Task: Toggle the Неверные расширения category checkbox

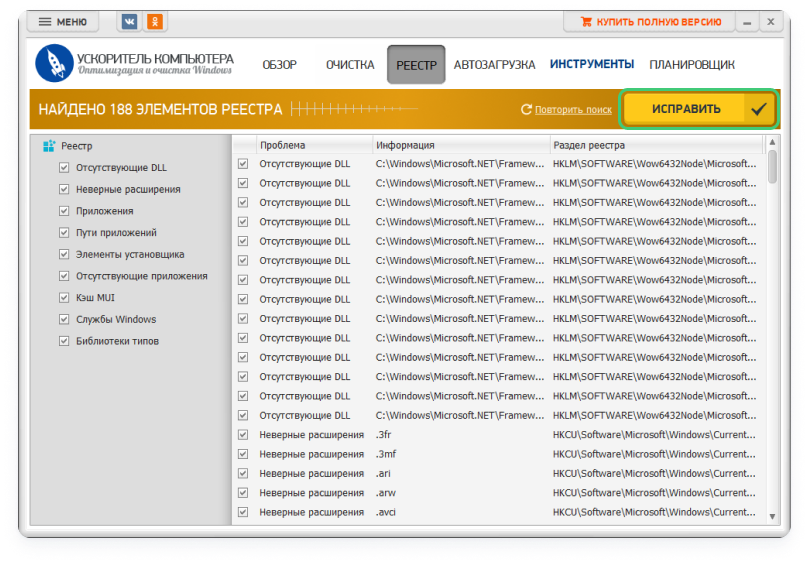Action: pyautogui.click(x=64, y=189)
